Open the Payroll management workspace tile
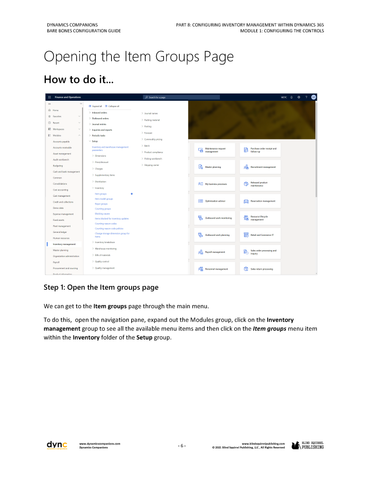The image size is (371, 480). coord(214,252)
